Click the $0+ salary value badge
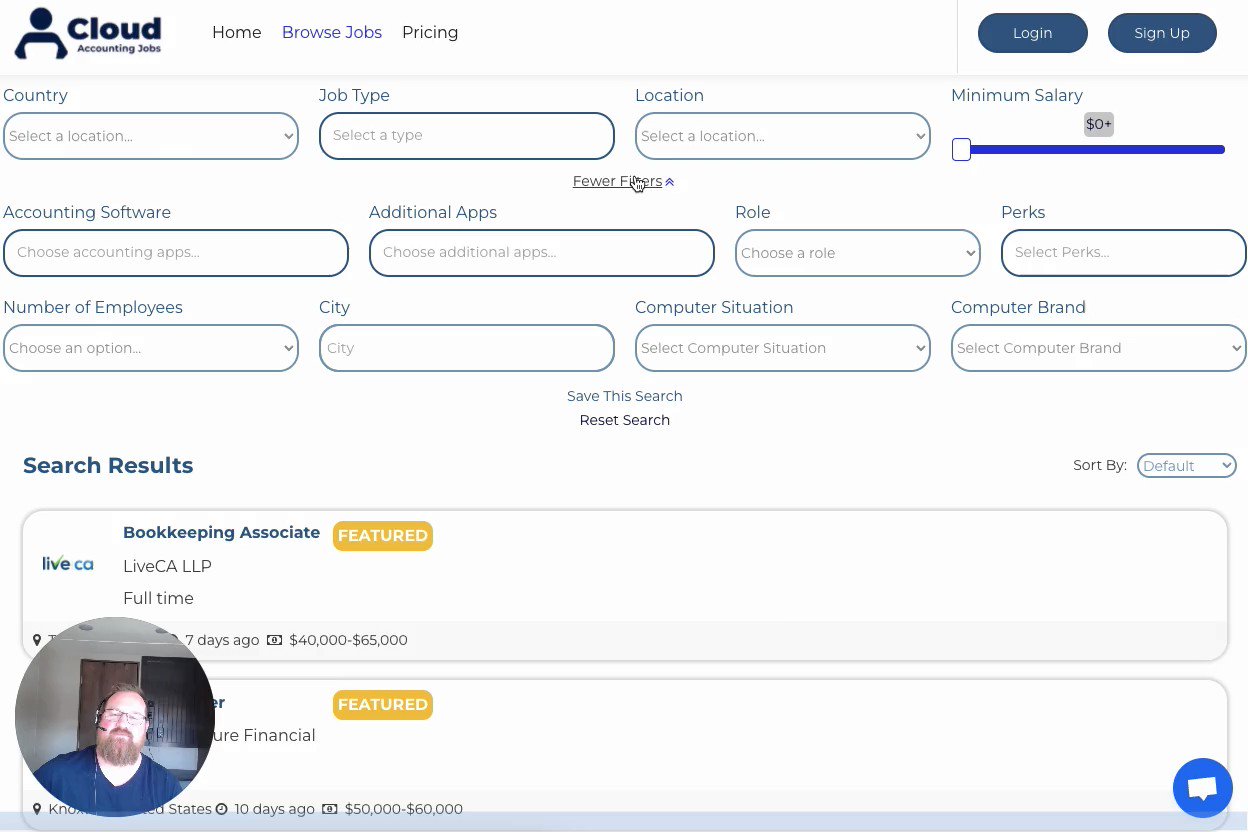1248x832 pixels. pyautogui.click(x=1099, y=125)
